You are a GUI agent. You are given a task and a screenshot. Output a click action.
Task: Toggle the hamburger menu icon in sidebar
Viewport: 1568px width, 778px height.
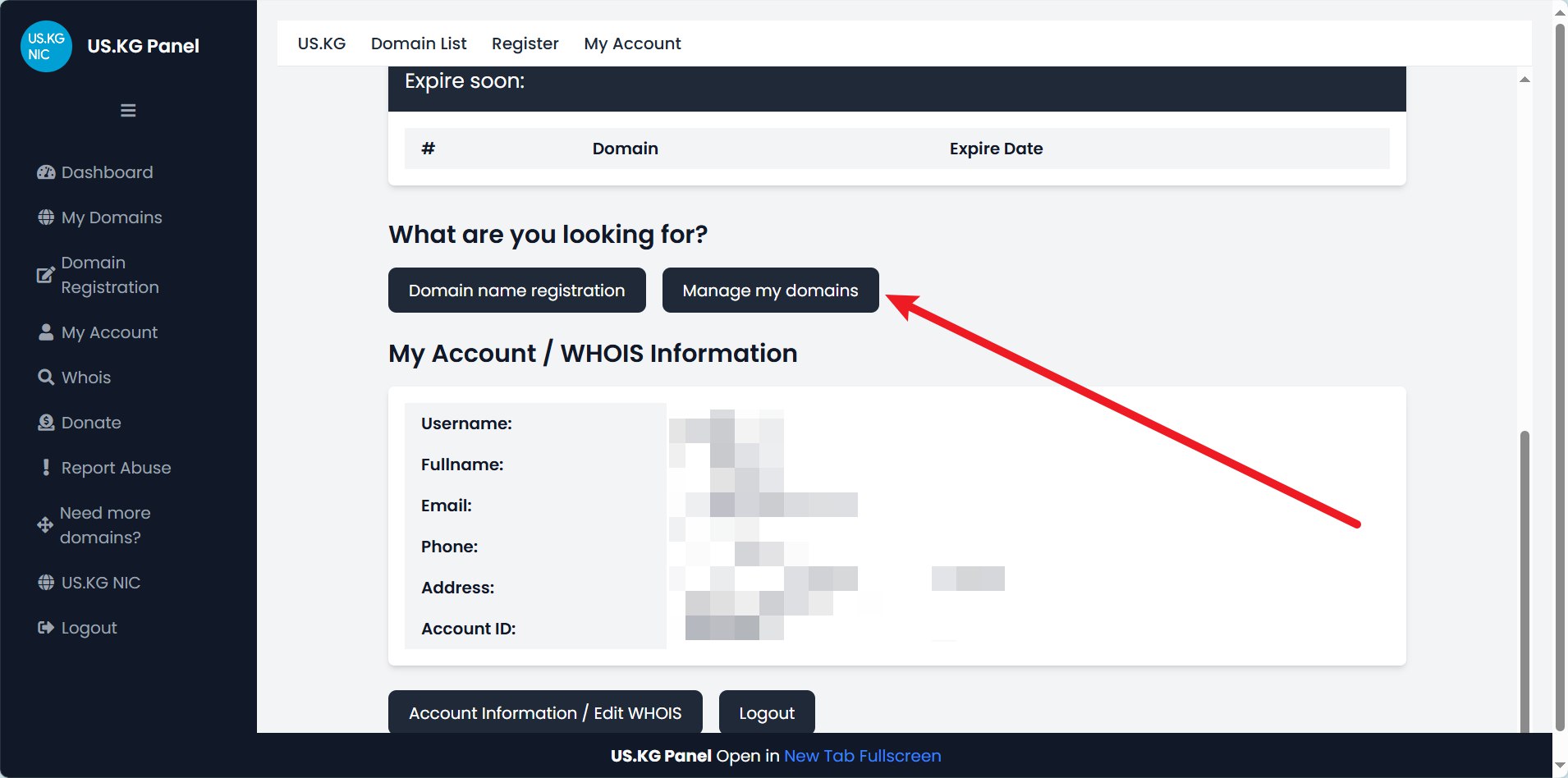128,110
